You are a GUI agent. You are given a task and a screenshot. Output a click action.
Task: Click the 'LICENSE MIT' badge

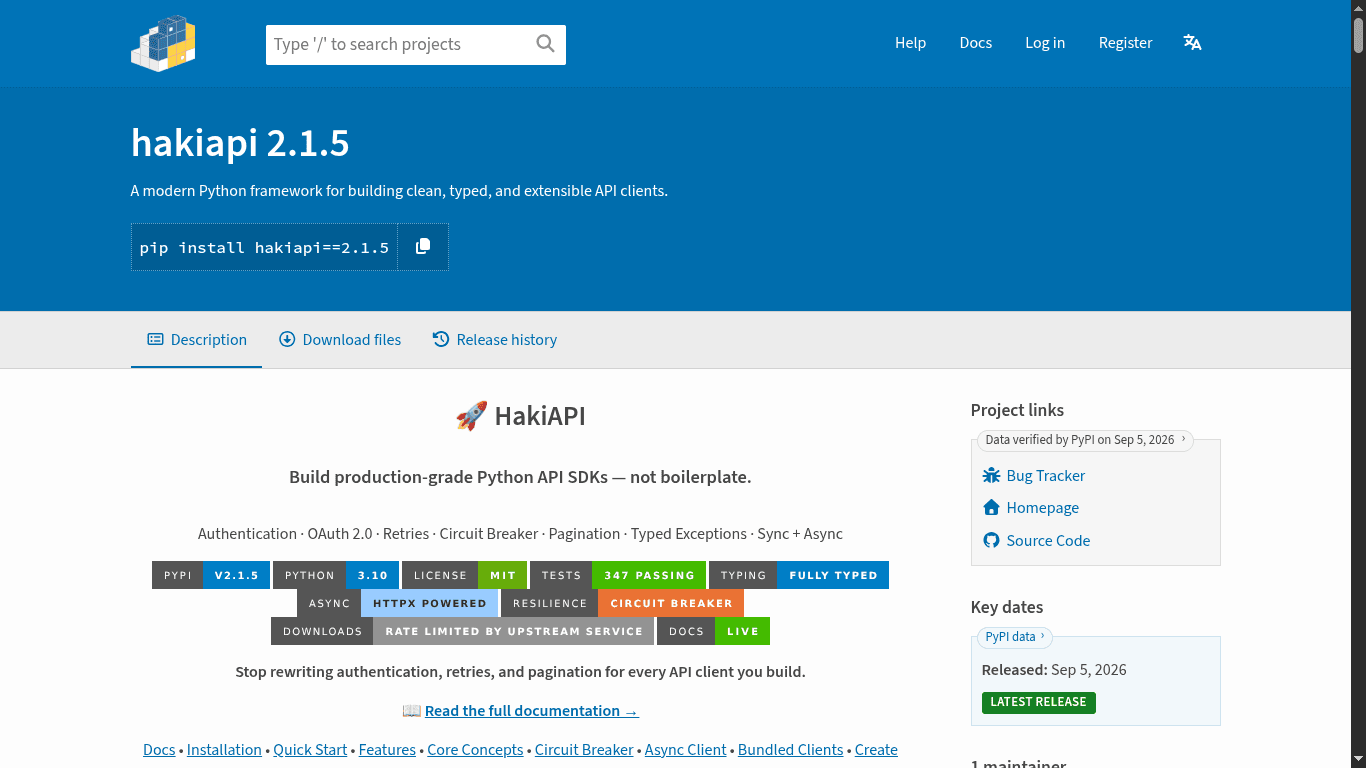coord(464,575)
